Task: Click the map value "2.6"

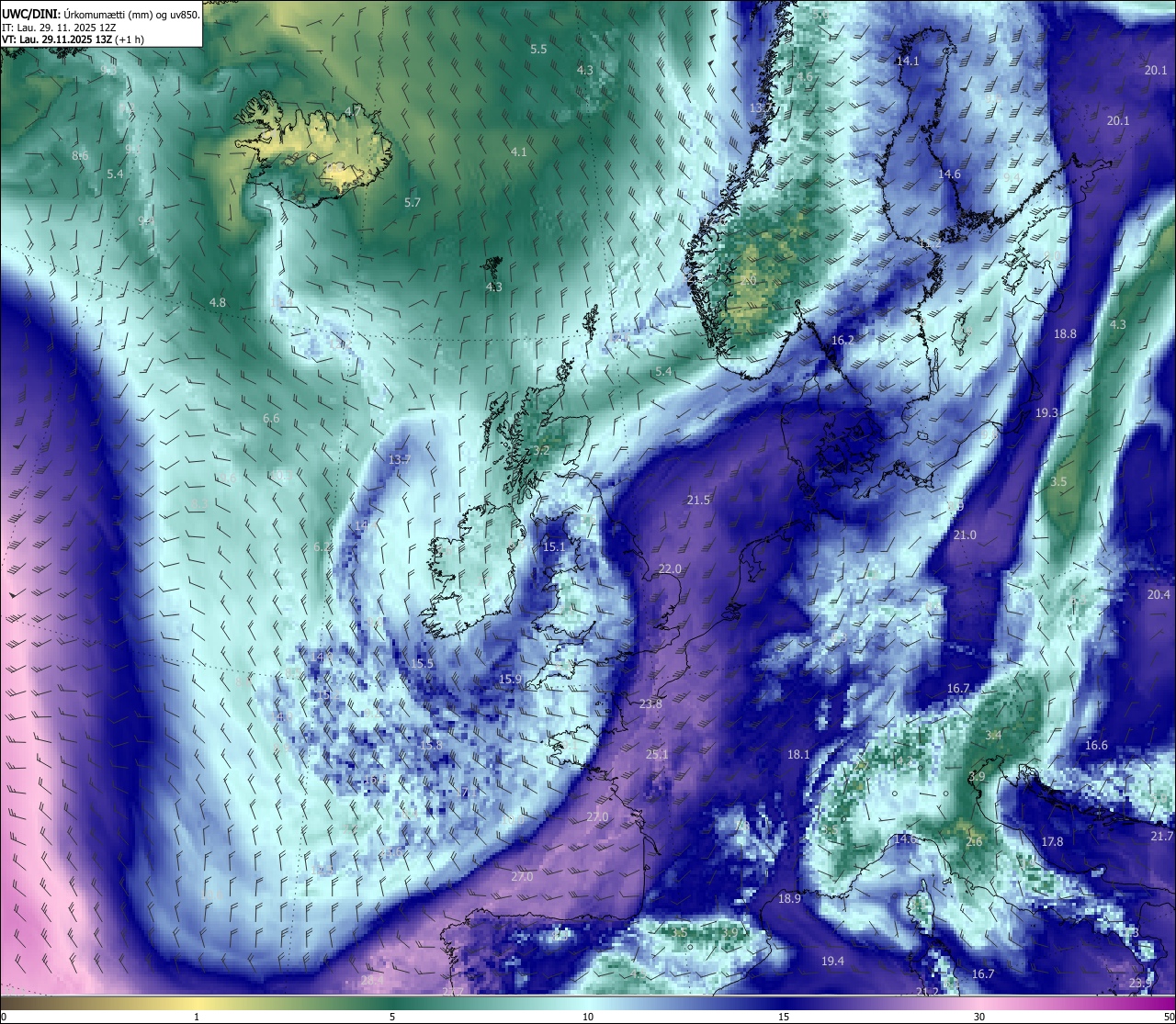Action: click(x=974, y=841)
